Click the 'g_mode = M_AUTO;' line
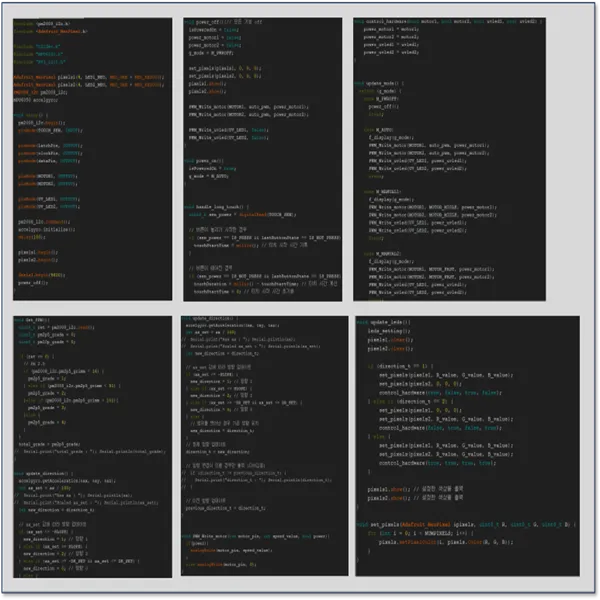This screenshot has width=600, height=600. (x=209, y=176)
